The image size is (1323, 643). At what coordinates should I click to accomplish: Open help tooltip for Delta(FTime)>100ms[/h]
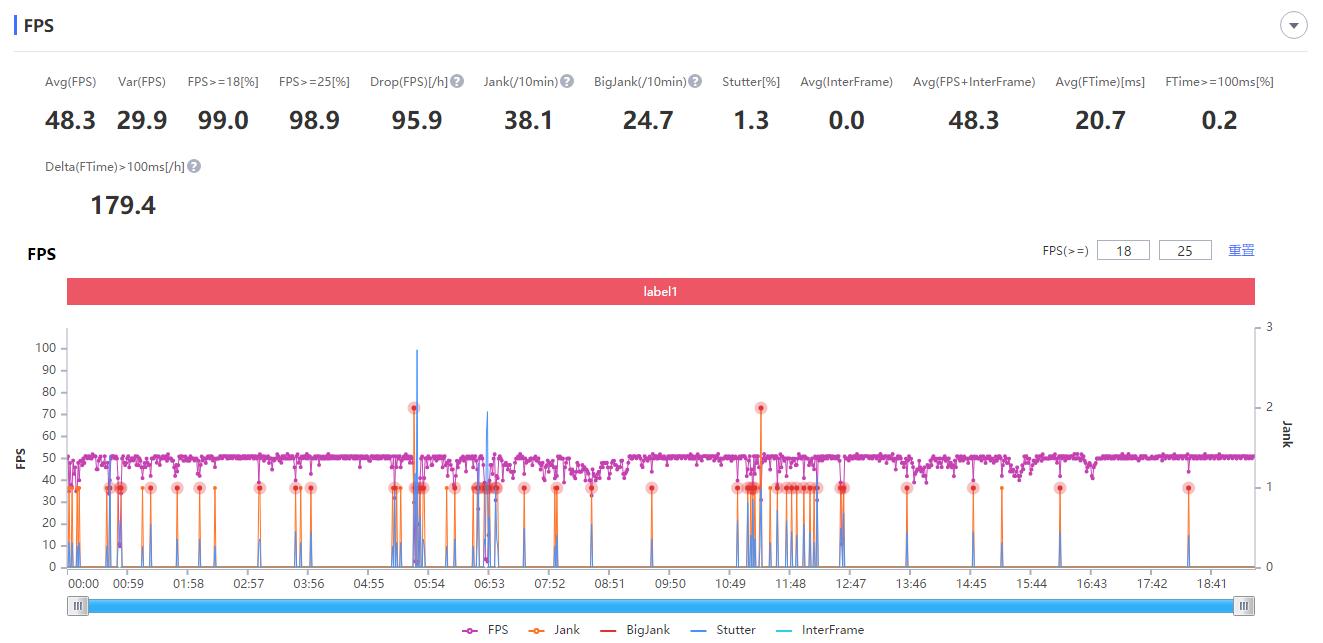coord(194,167)
